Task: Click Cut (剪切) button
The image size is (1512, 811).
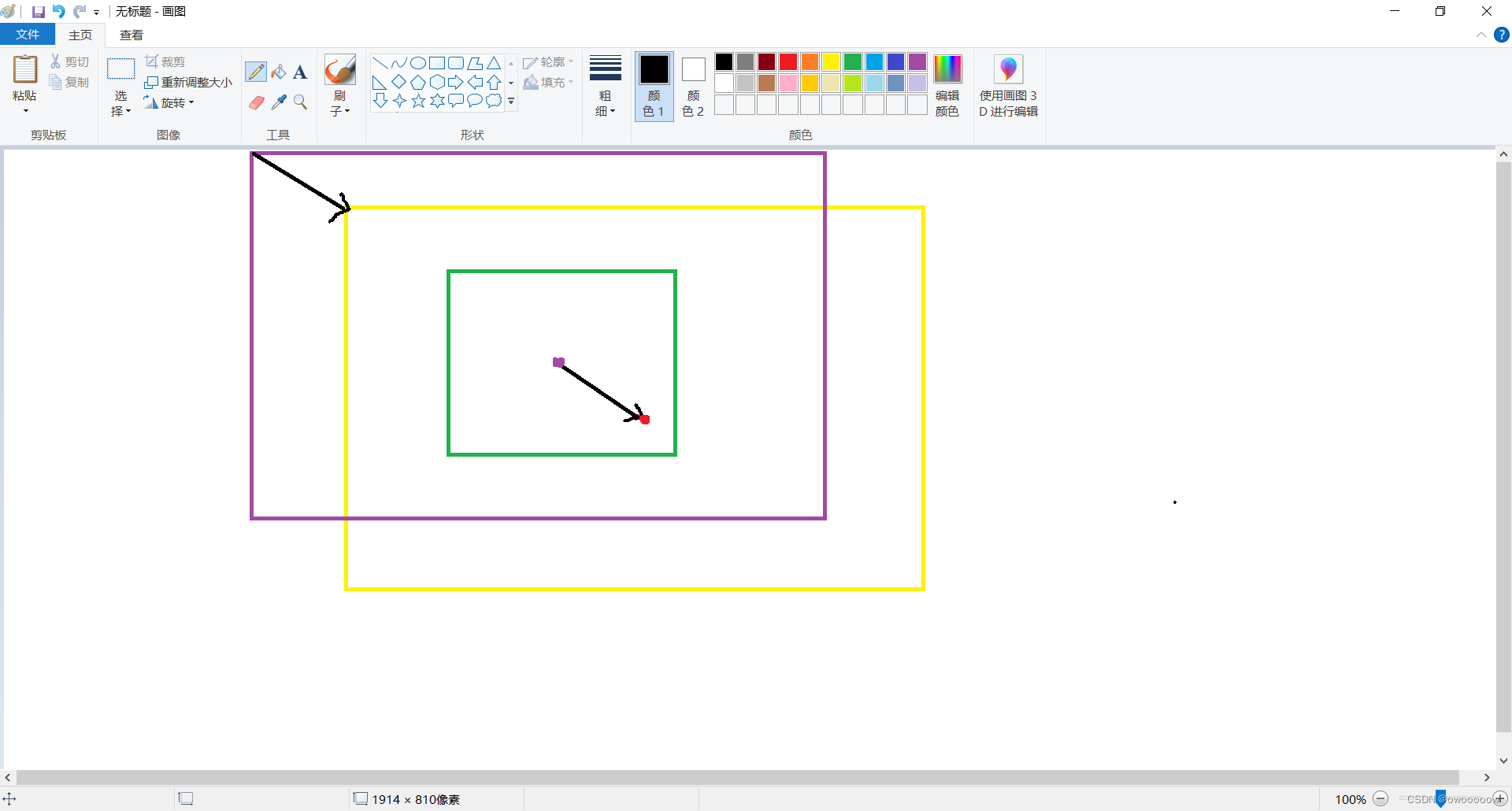Action: (x=69, y=61)
